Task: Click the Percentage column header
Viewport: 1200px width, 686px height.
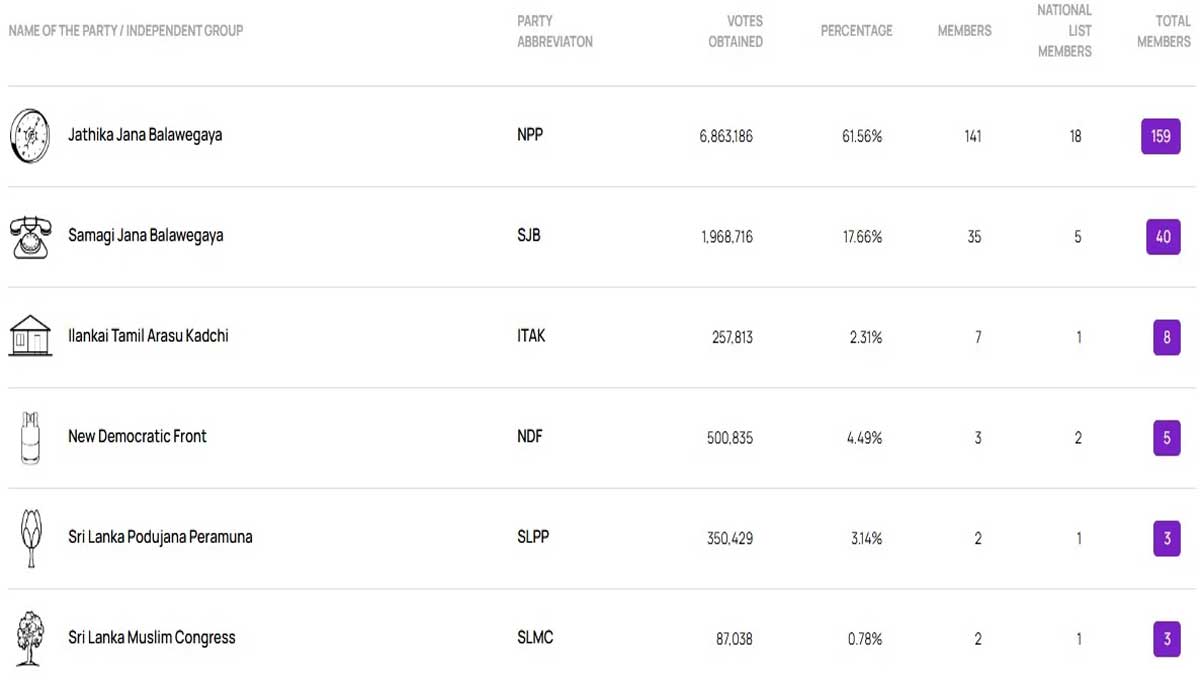Action: [856, 31]
